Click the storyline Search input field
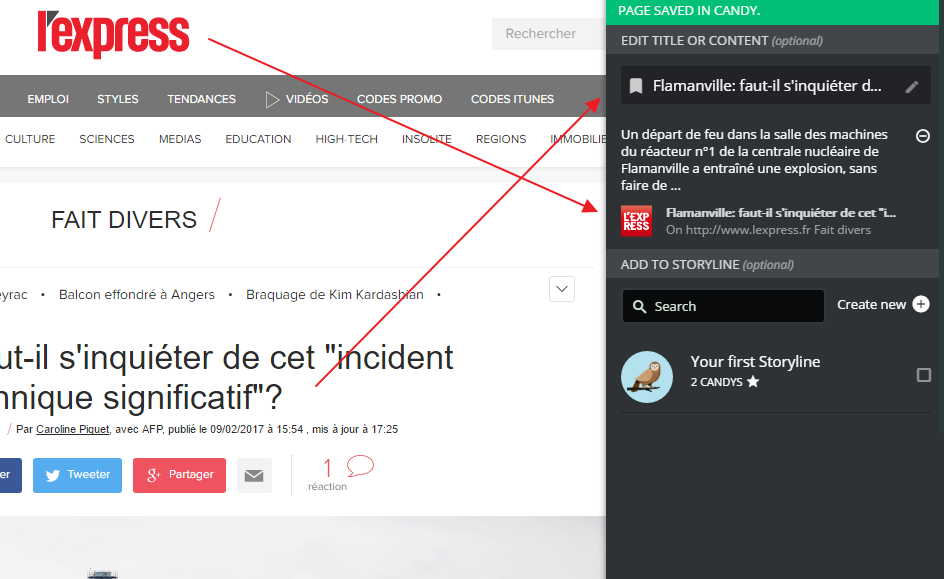Screen dimensions: 944x579 pos(723,306)
